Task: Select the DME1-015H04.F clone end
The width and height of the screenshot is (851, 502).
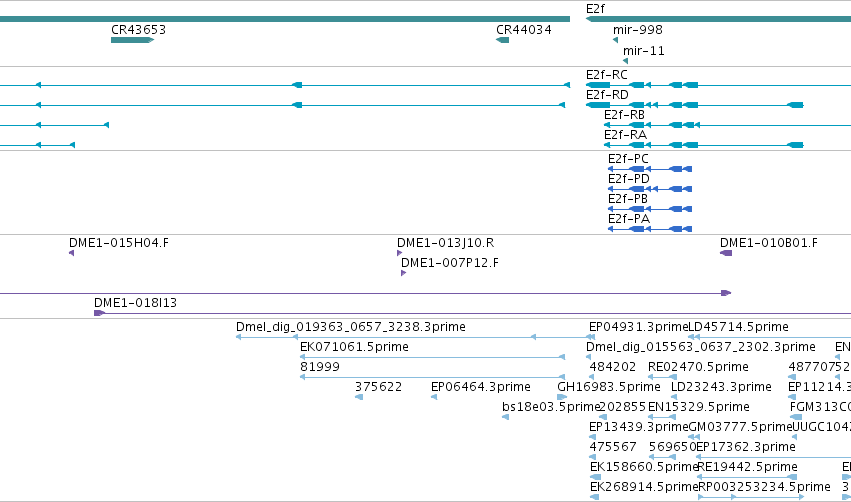Action: tap(72, 253)
